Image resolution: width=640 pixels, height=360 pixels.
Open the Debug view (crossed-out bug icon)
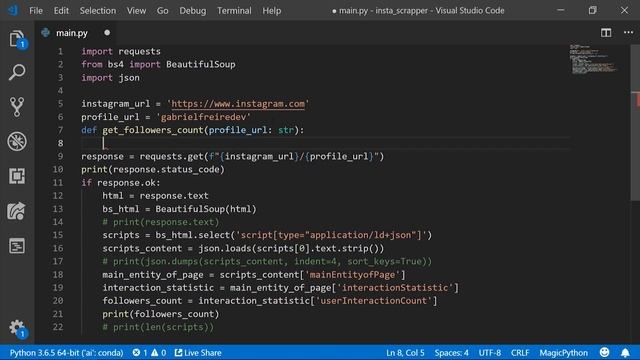click(x=17, y=142)
